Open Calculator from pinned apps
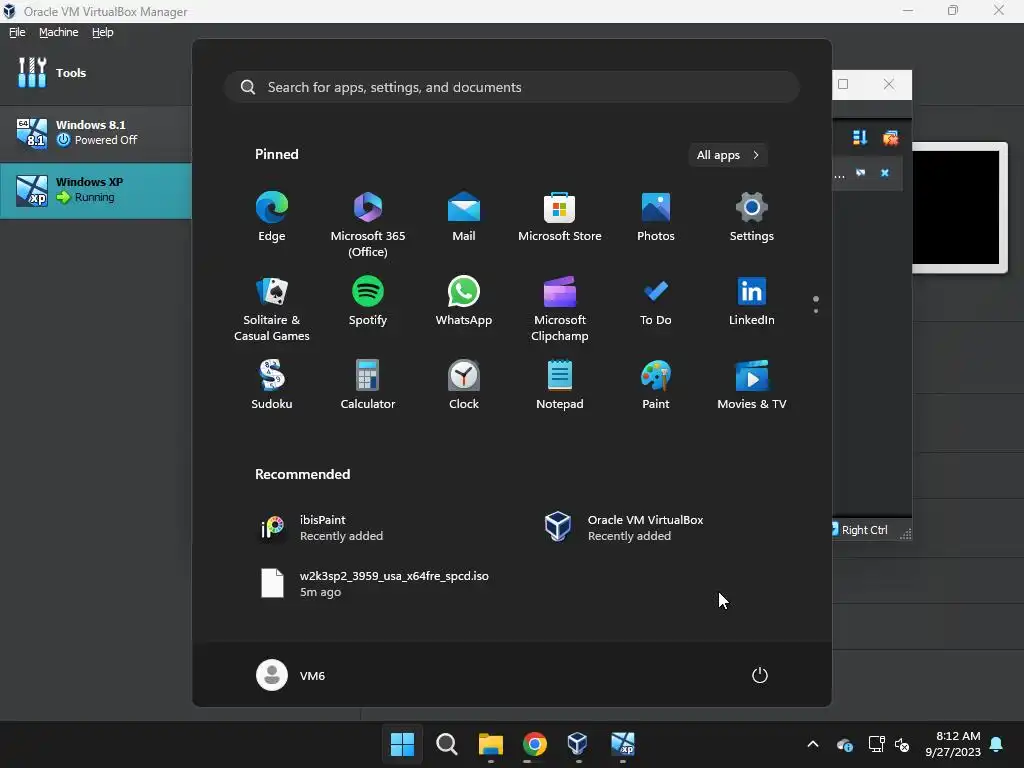The image size is (1024, 768). (x=368, y=385)
